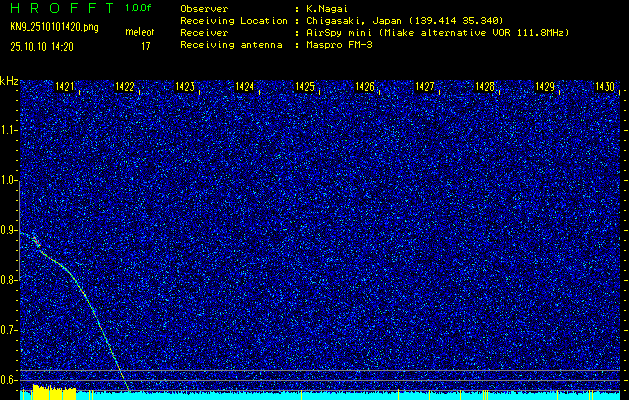The image size is (629, 400).
Task: Click the 1.00f version label
Action: click(x=139, y=7)
